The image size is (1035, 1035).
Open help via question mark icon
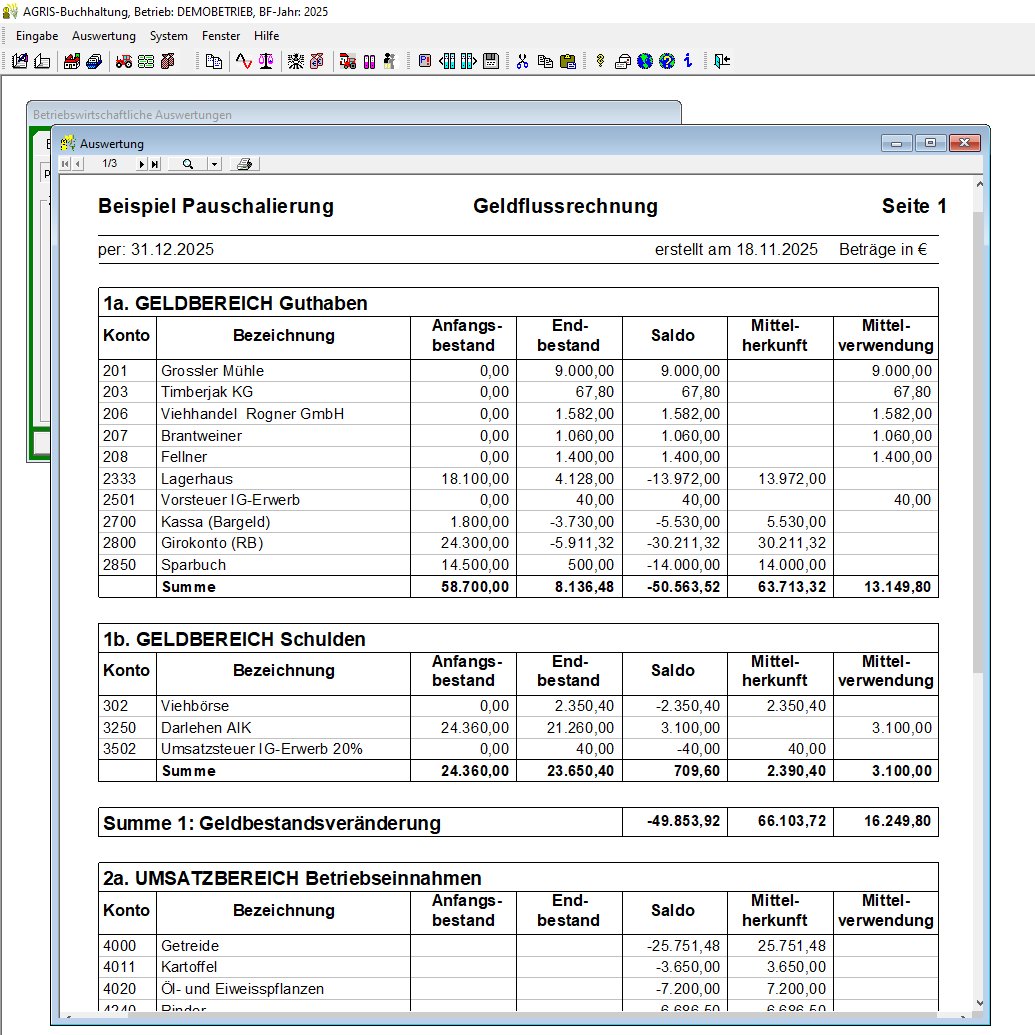coord(667,61)
